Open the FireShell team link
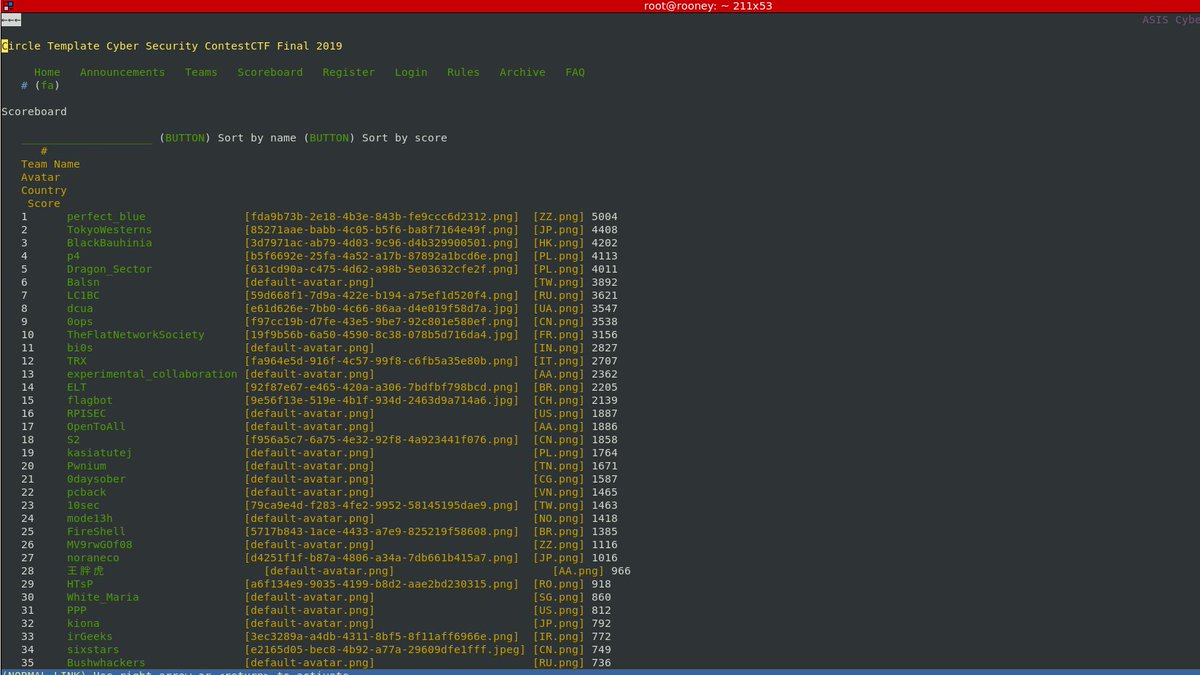 point(96,532)
